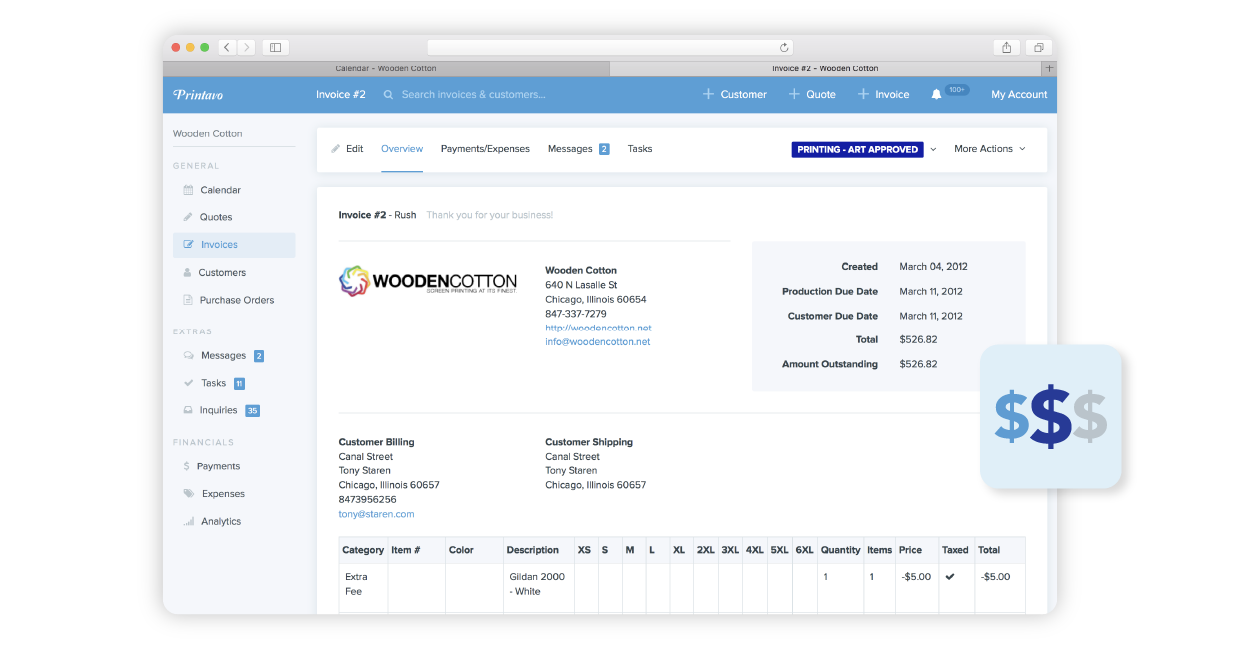Click the Expenses tags icon
The image size is (1250, 667).
tap(189, 493)
